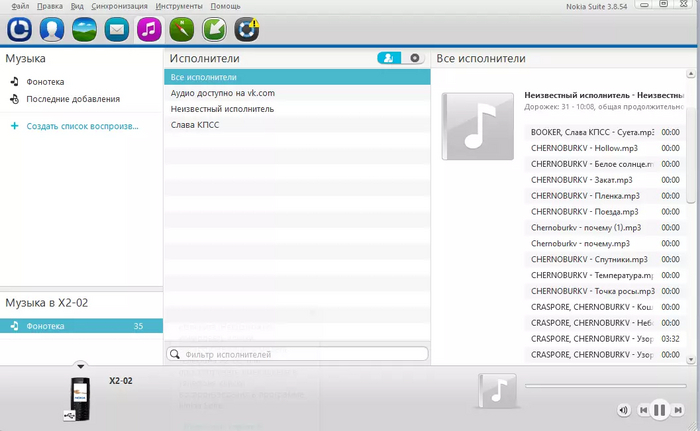Click the playback progress slider
The image size is (700, 431).
(605, 385)
